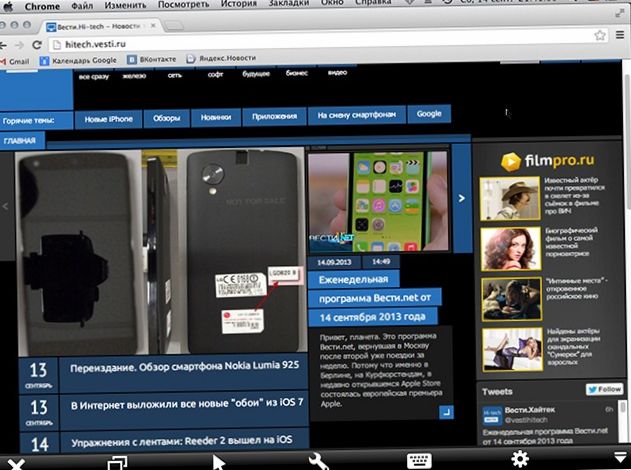
Task: Open Вести.Хайтек Twitter profile name
Action: pyautogui.click(x=530, y=410)
